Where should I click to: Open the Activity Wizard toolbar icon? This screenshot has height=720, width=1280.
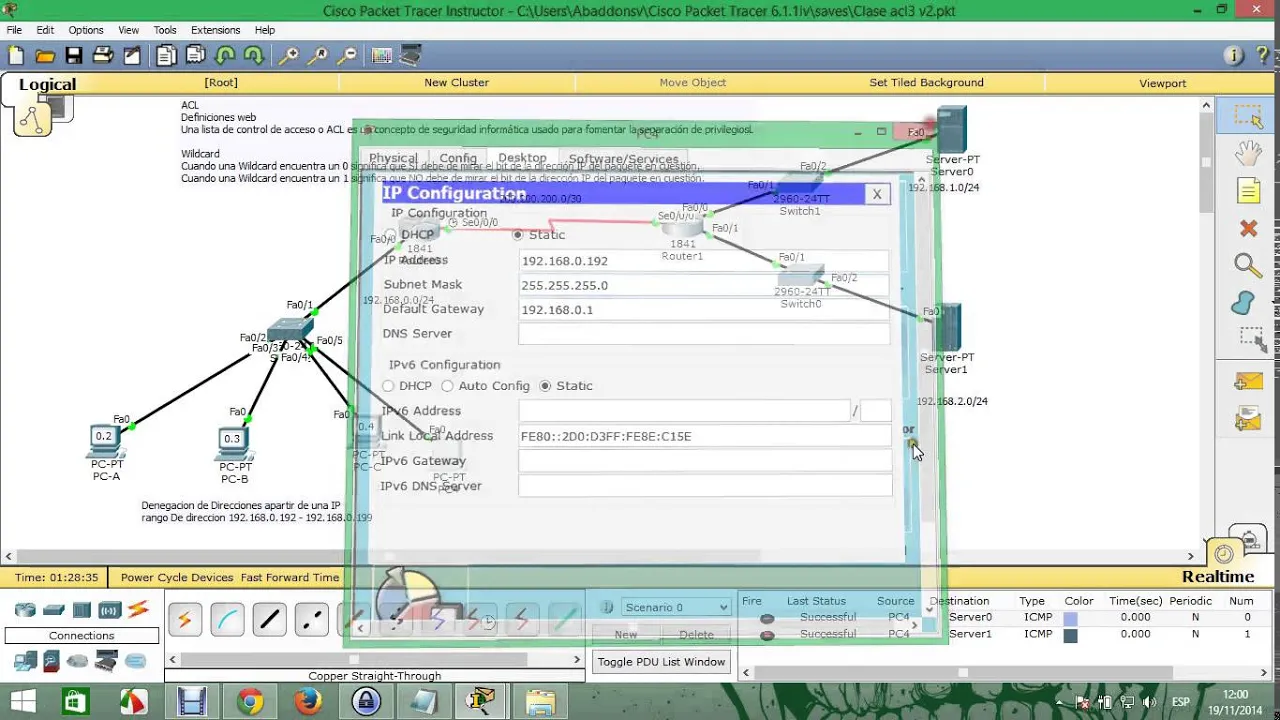point(132,56)
